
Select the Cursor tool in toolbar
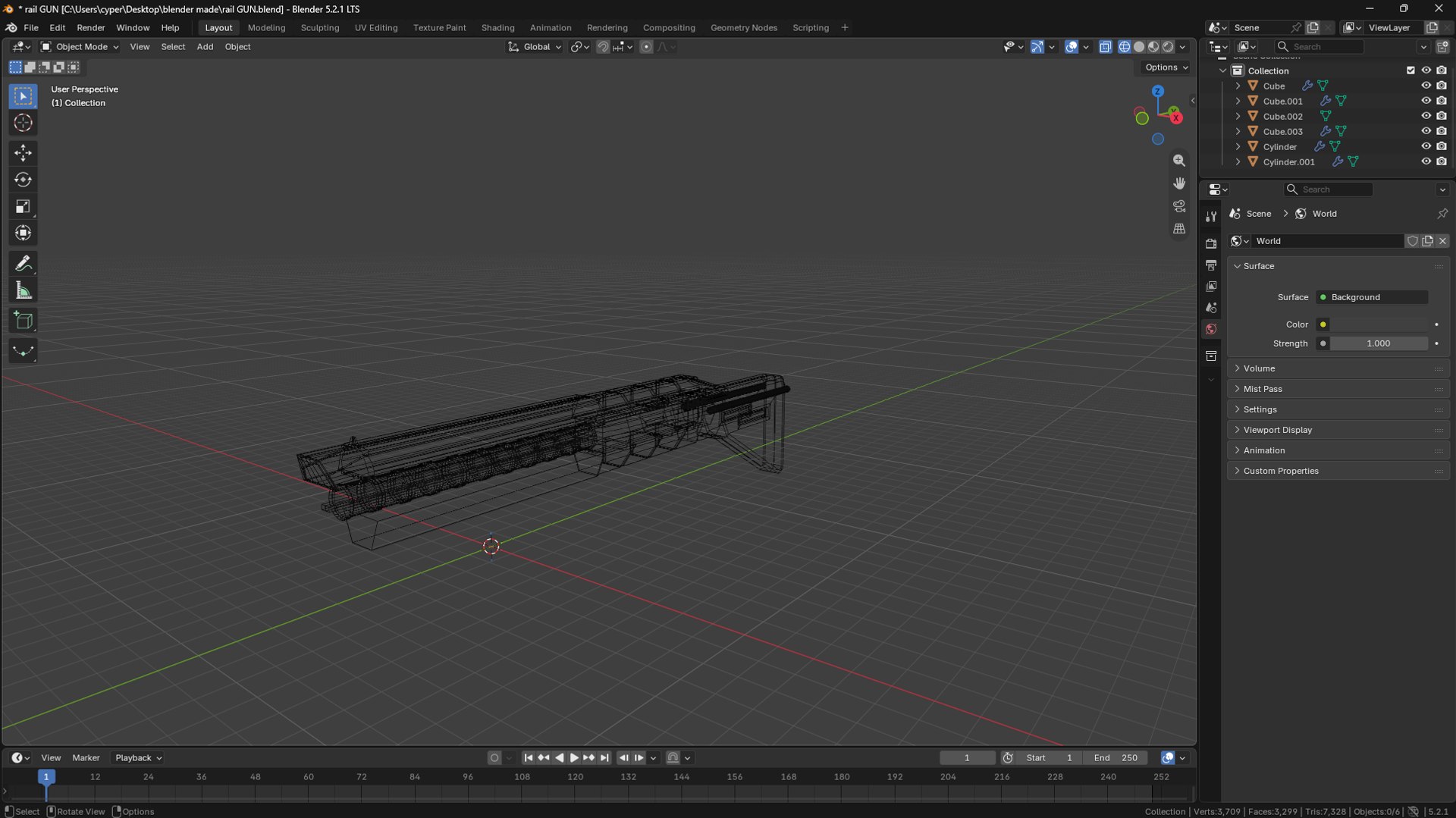tap(23, 123)
